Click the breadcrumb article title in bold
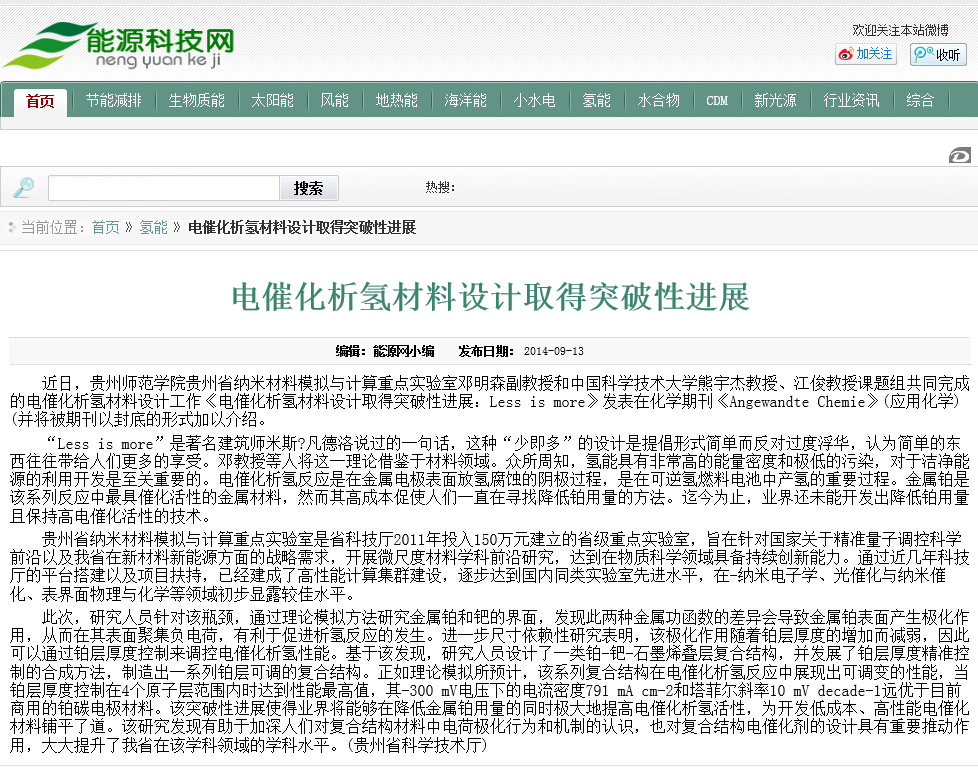This screenshot has width=978, height=768. [302, 227]
